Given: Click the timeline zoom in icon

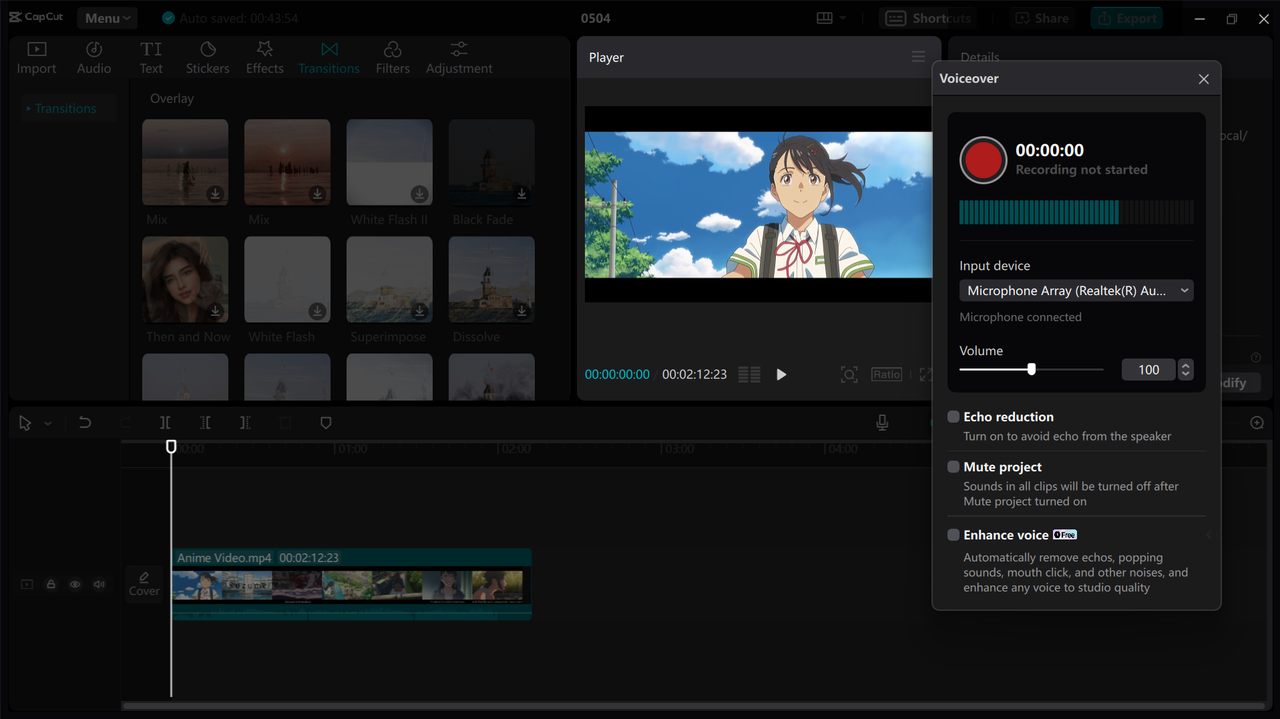Looking at the screenshot, I should click(x=1257, y=423).
